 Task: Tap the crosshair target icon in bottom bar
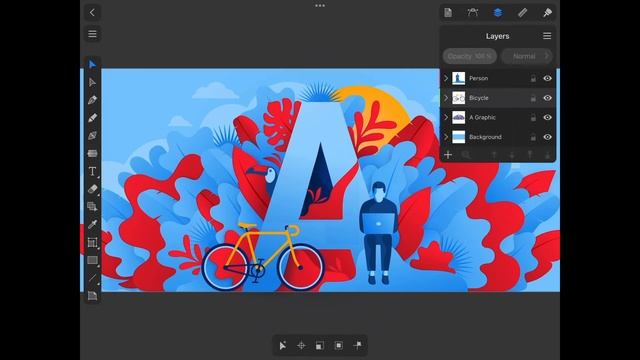[301, 345]
